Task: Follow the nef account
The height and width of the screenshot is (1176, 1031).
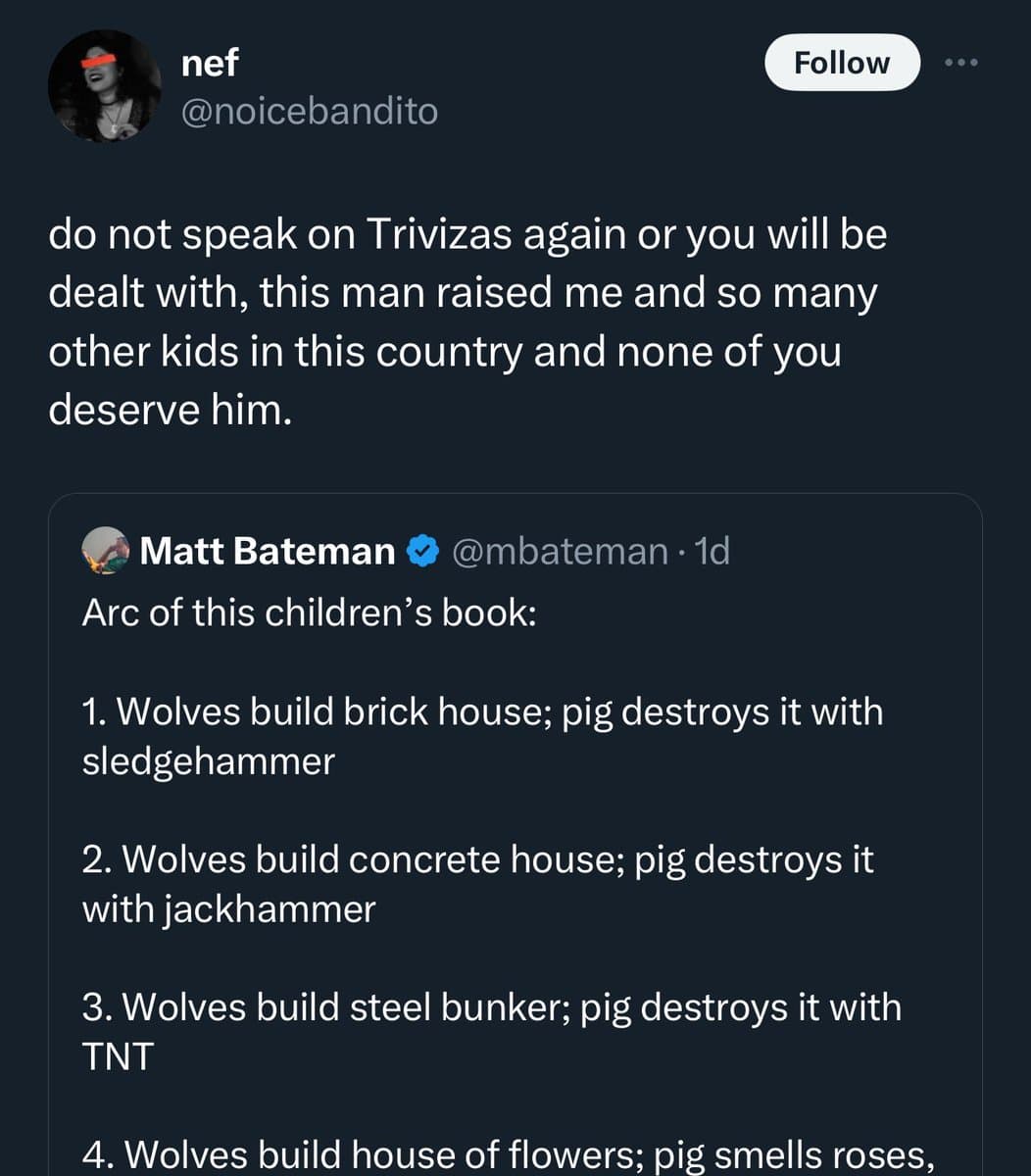Action: click(842, 63)
